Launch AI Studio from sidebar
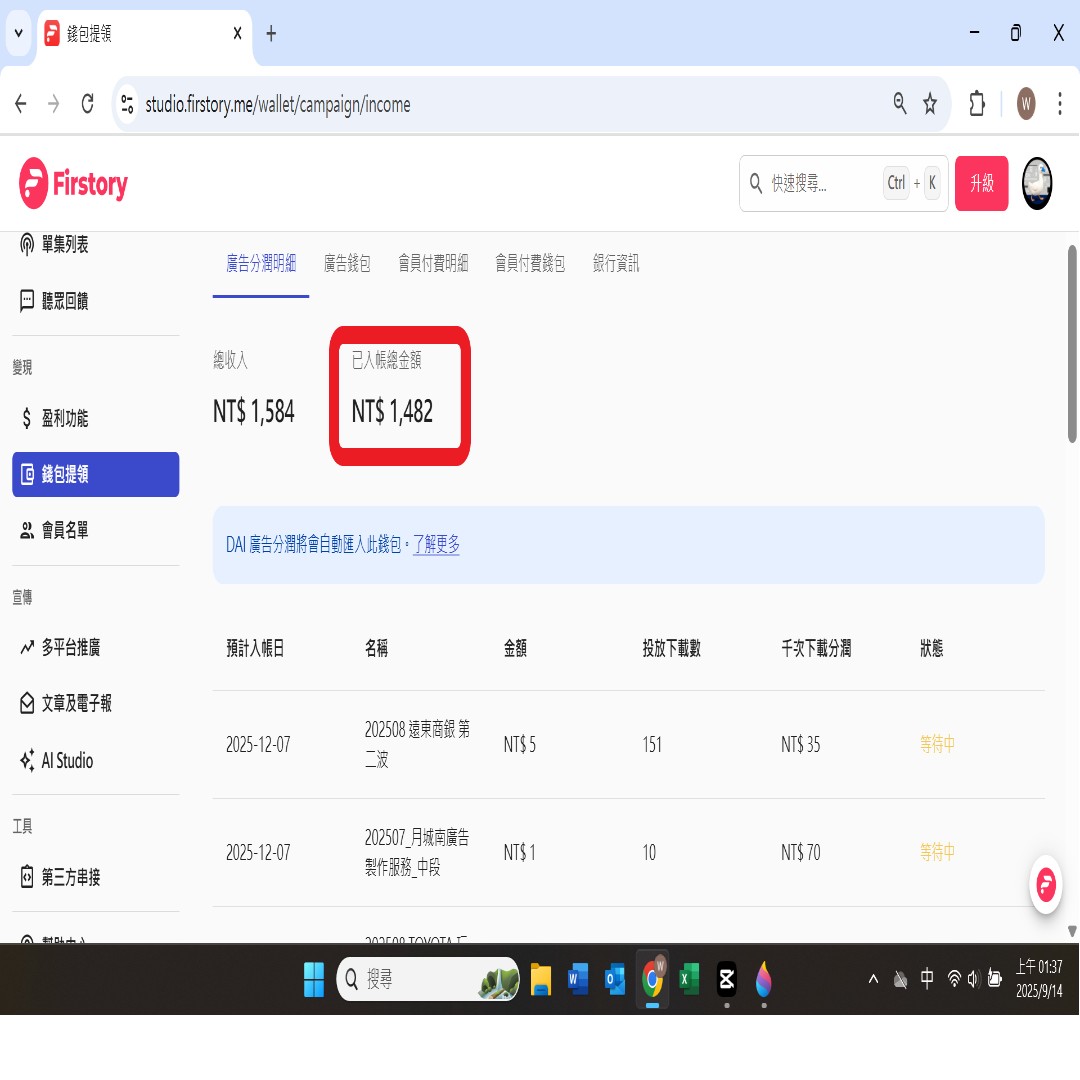The height and width of the screenshot is (1080, 1080). (66, 761)
